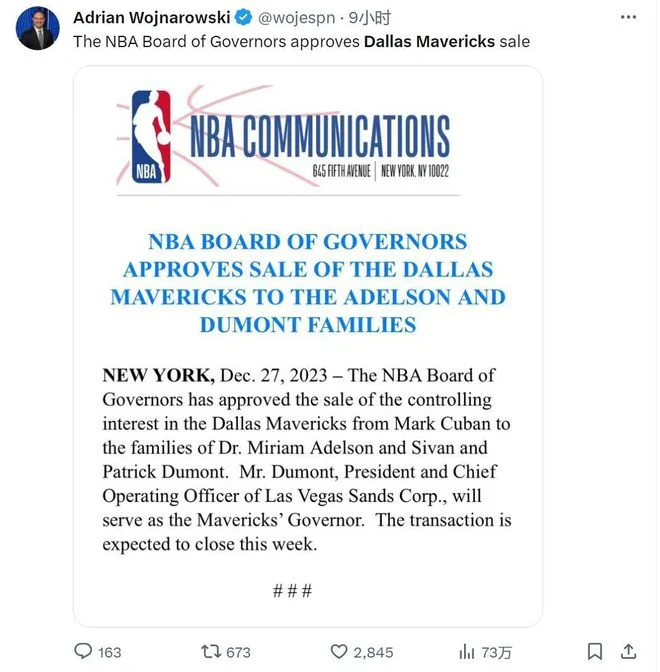Click the 9小时 timestamp
The image size is (660, 672).
tap(369, 18)
